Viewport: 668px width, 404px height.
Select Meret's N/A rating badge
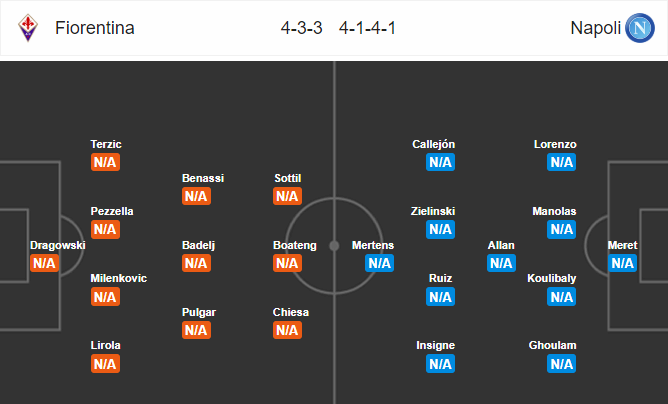click(x=622, y=263)
